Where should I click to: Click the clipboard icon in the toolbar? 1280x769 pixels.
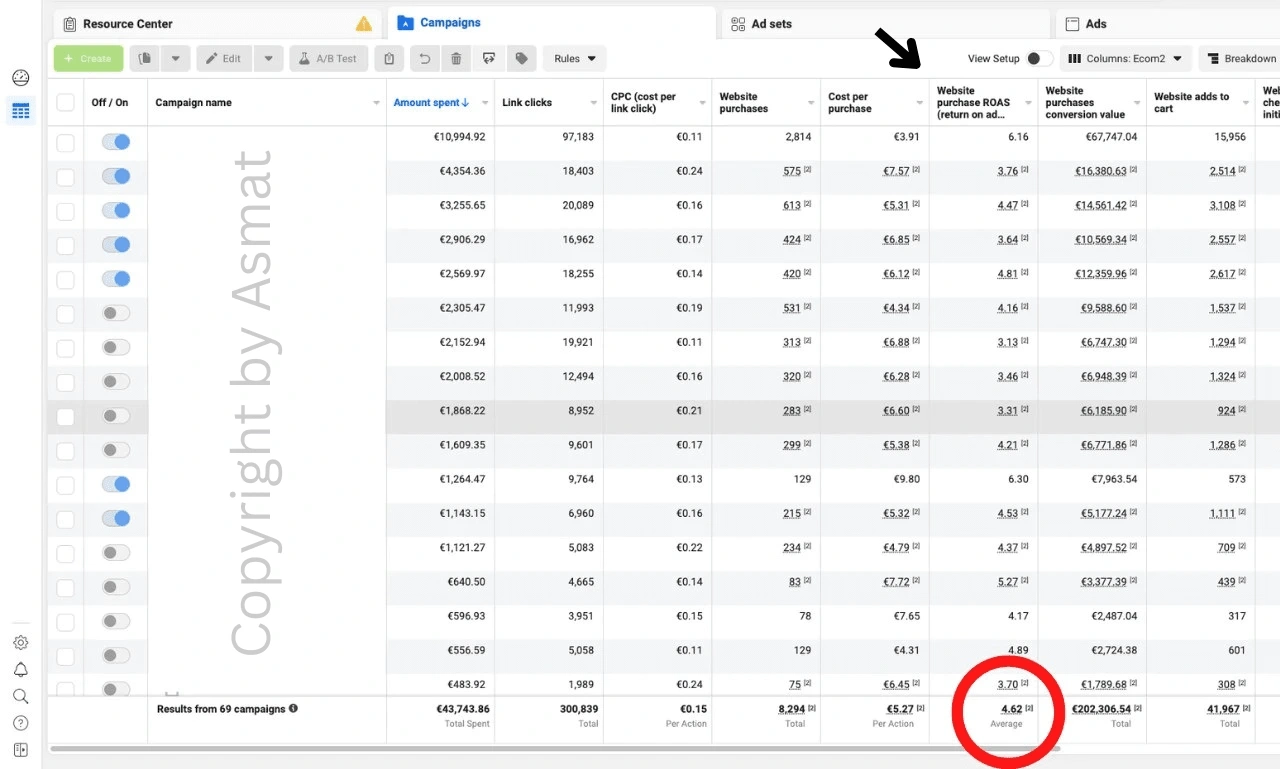(x=389, y=59)
